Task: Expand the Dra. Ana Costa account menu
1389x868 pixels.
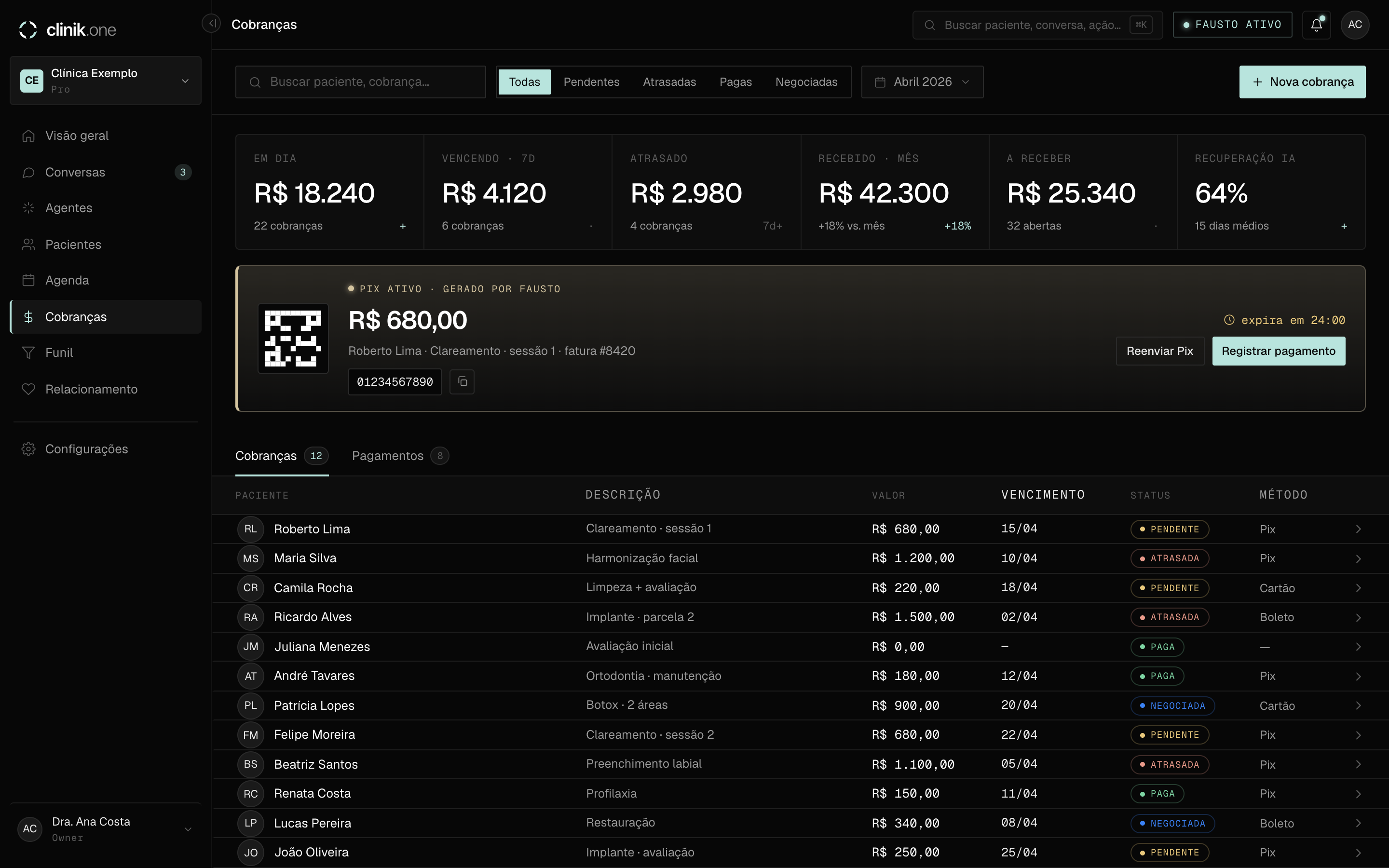Action: [106, 829]
